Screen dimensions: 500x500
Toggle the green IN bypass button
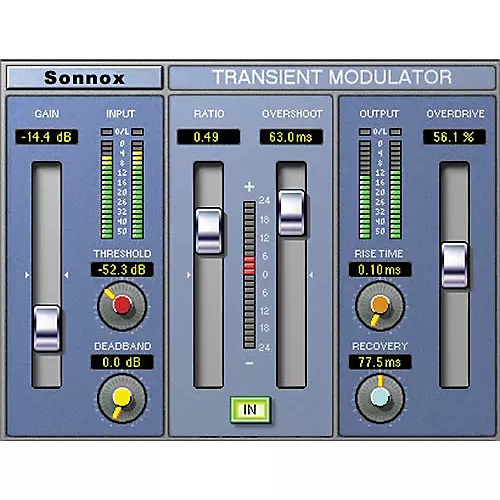(x=250, y=410)
